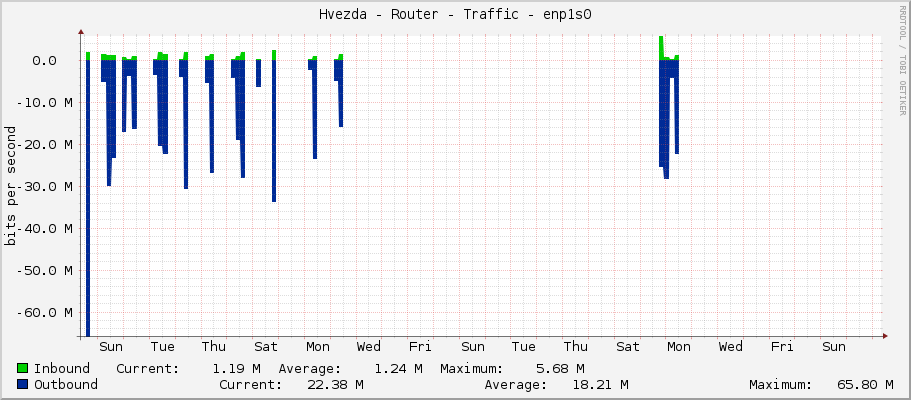
Task: Click the '-60.0 M' y-axis tick label
Action: tap(44, 312)
